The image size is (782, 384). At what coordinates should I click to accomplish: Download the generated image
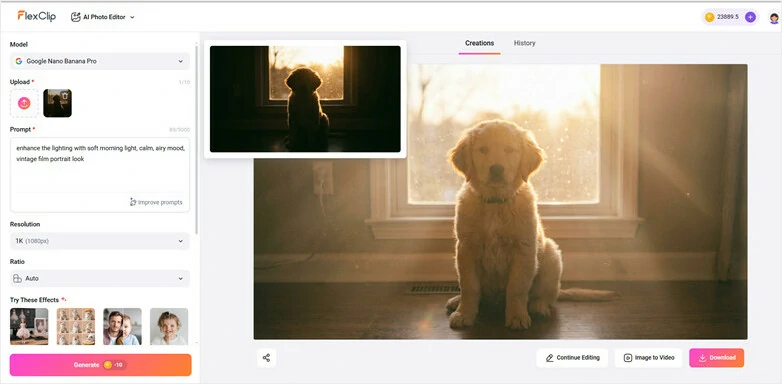[717, 358]
